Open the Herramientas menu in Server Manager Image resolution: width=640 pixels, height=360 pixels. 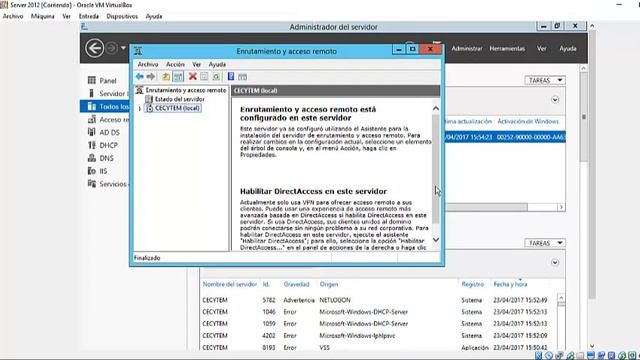(x=507, y=48)
